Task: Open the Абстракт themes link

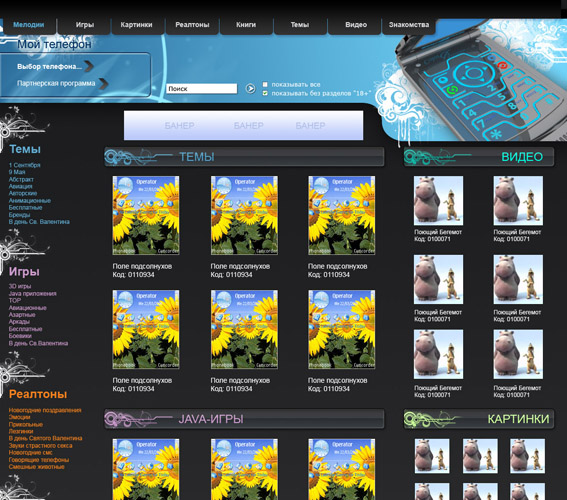Action: coord(21,179)
